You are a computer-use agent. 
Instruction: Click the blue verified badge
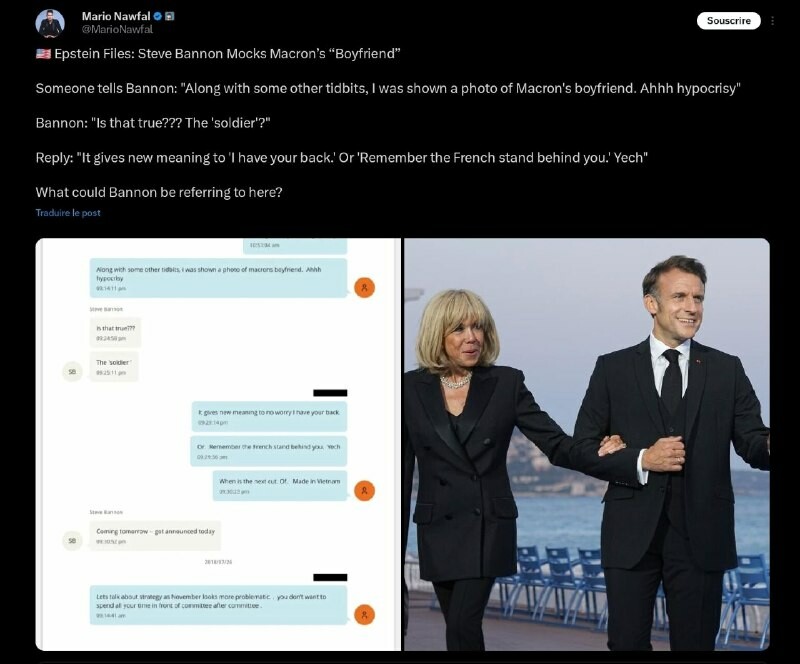[x=158, y=16]
